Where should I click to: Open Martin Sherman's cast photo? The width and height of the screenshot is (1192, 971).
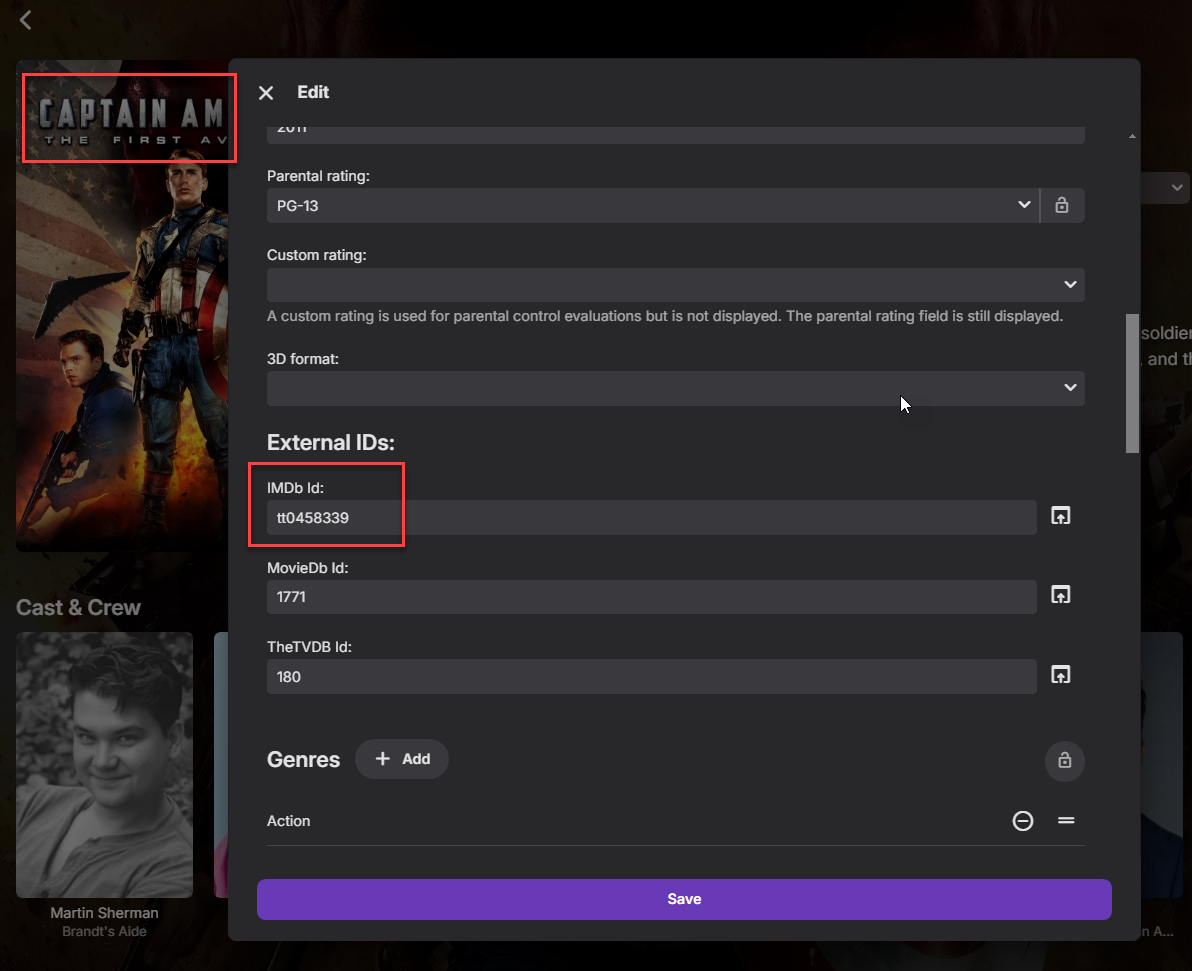(x=104, y=765)
